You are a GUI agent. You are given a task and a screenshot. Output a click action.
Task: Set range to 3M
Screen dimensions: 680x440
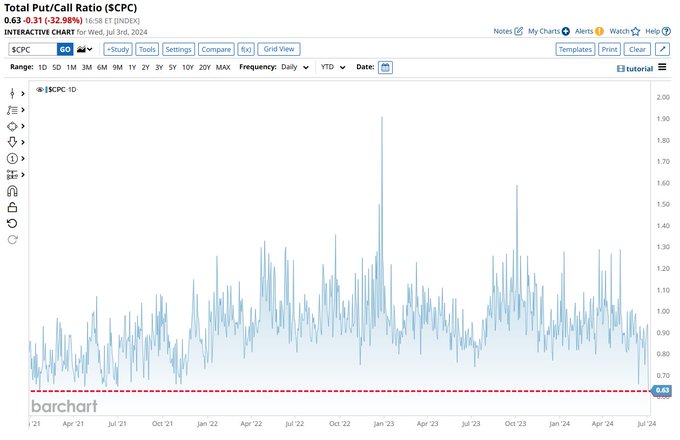pos(87,68)
